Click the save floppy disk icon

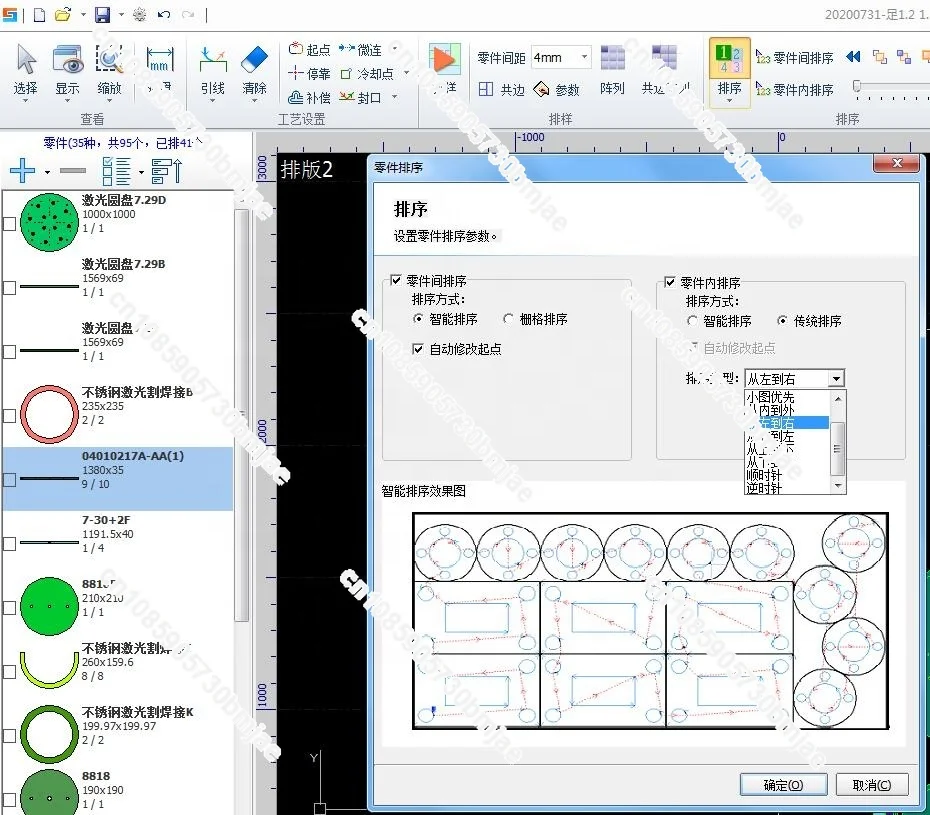(x=103, y=14)
